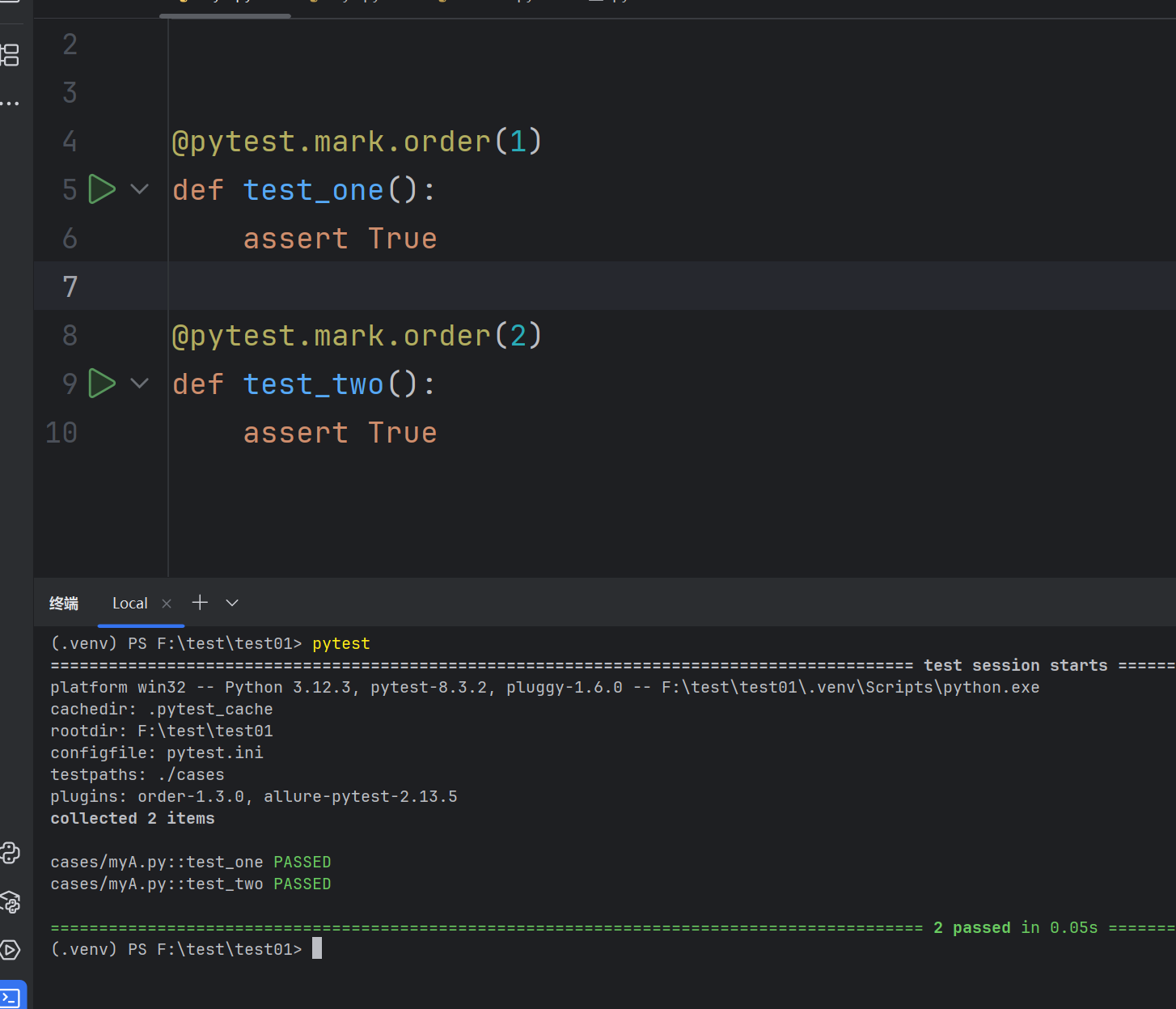Click PASSED status beside test_one
Viewport: 1176px width, 1009px height.
[x=302, y=862]
